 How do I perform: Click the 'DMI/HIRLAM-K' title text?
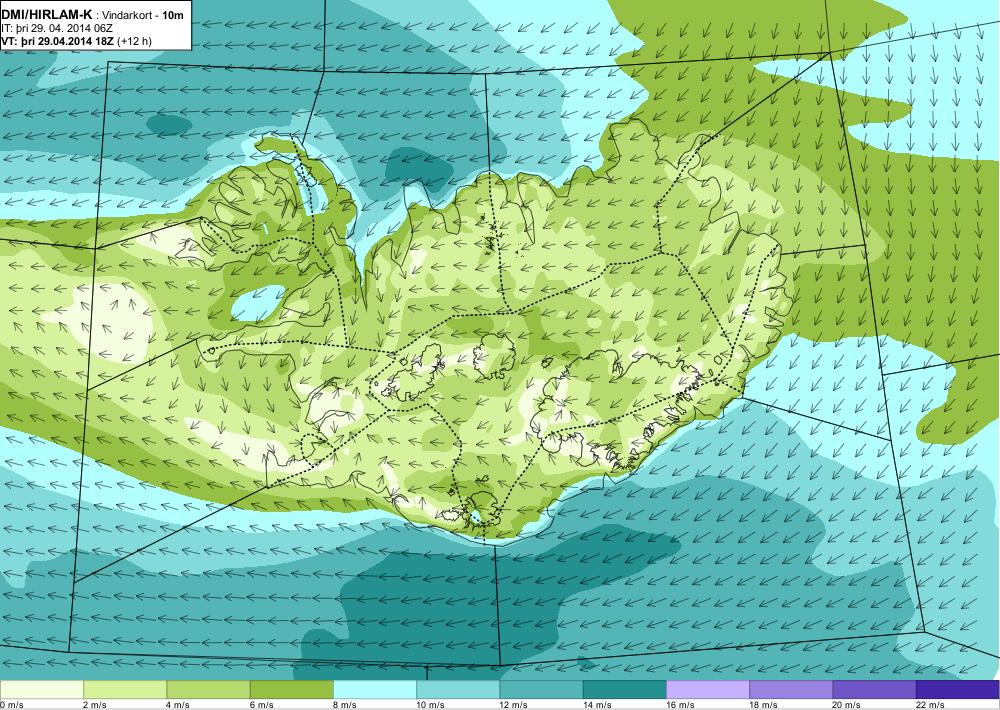[47, 15]
